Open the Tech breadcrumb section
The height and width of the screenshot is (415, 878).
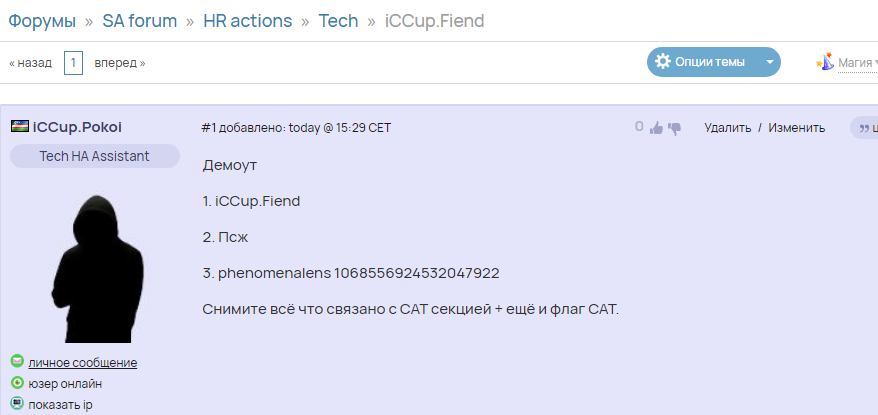coord(338,21)
